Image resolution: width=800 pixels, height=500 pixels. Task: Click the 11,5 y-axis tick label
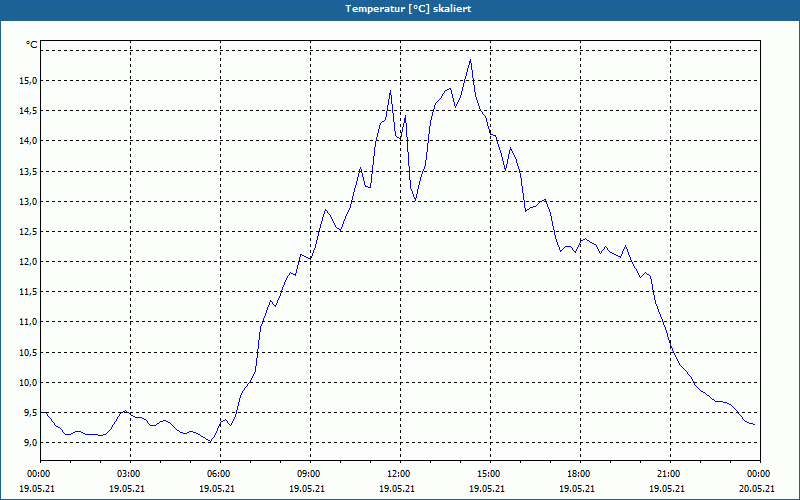tap(29, 292)
